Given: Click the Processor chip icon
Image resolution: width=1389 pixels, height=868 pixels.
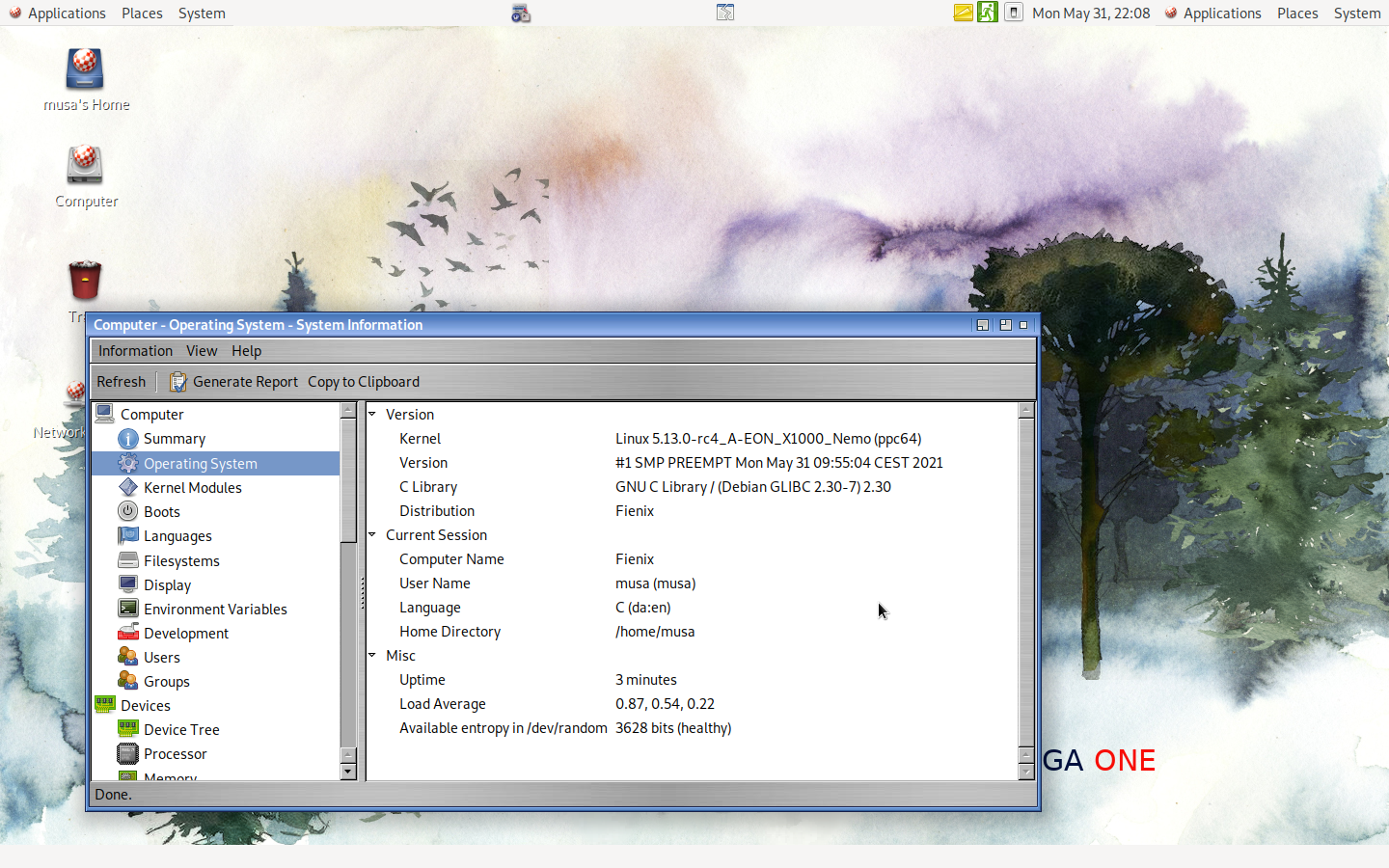Looking at the screenshot, I should pos(127,753).
